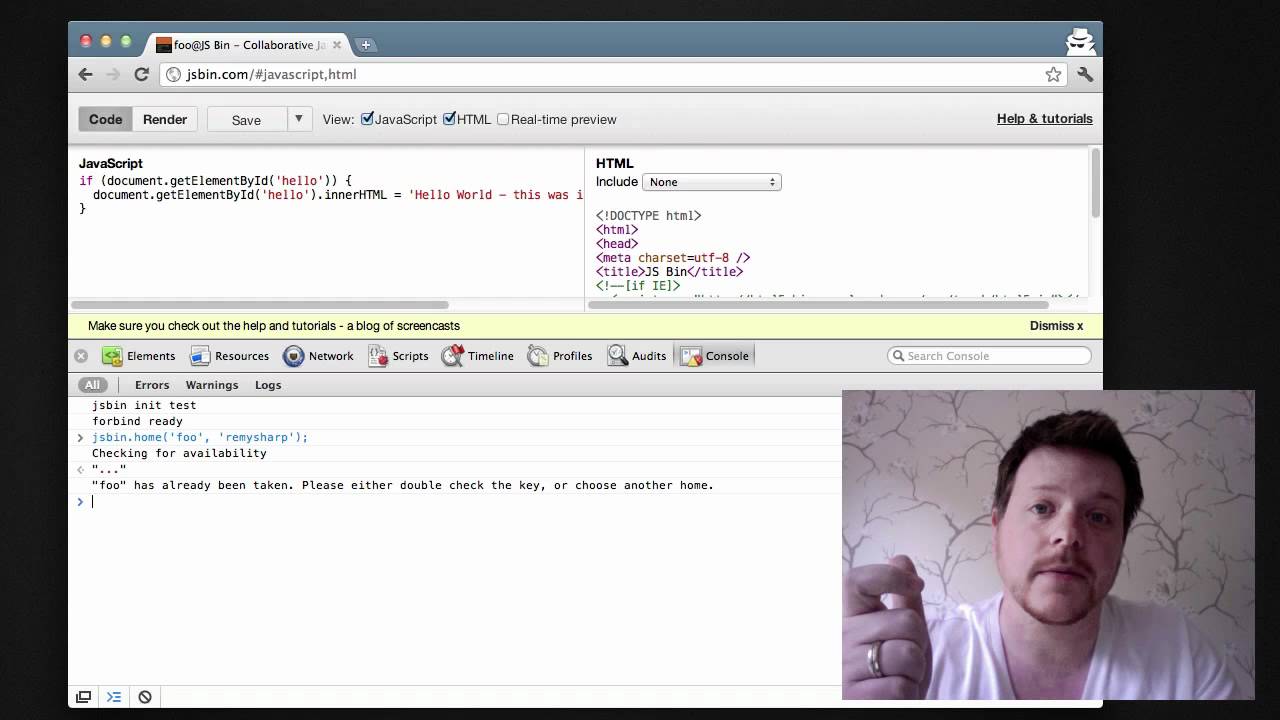
Task: Select the foo@JS Bin browser tab
Action: 248,44
